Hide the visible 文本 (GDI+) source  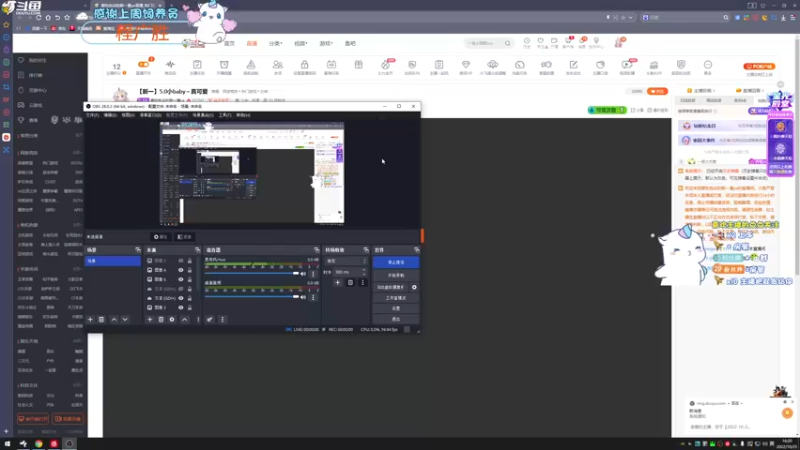(x=181, y=298)
